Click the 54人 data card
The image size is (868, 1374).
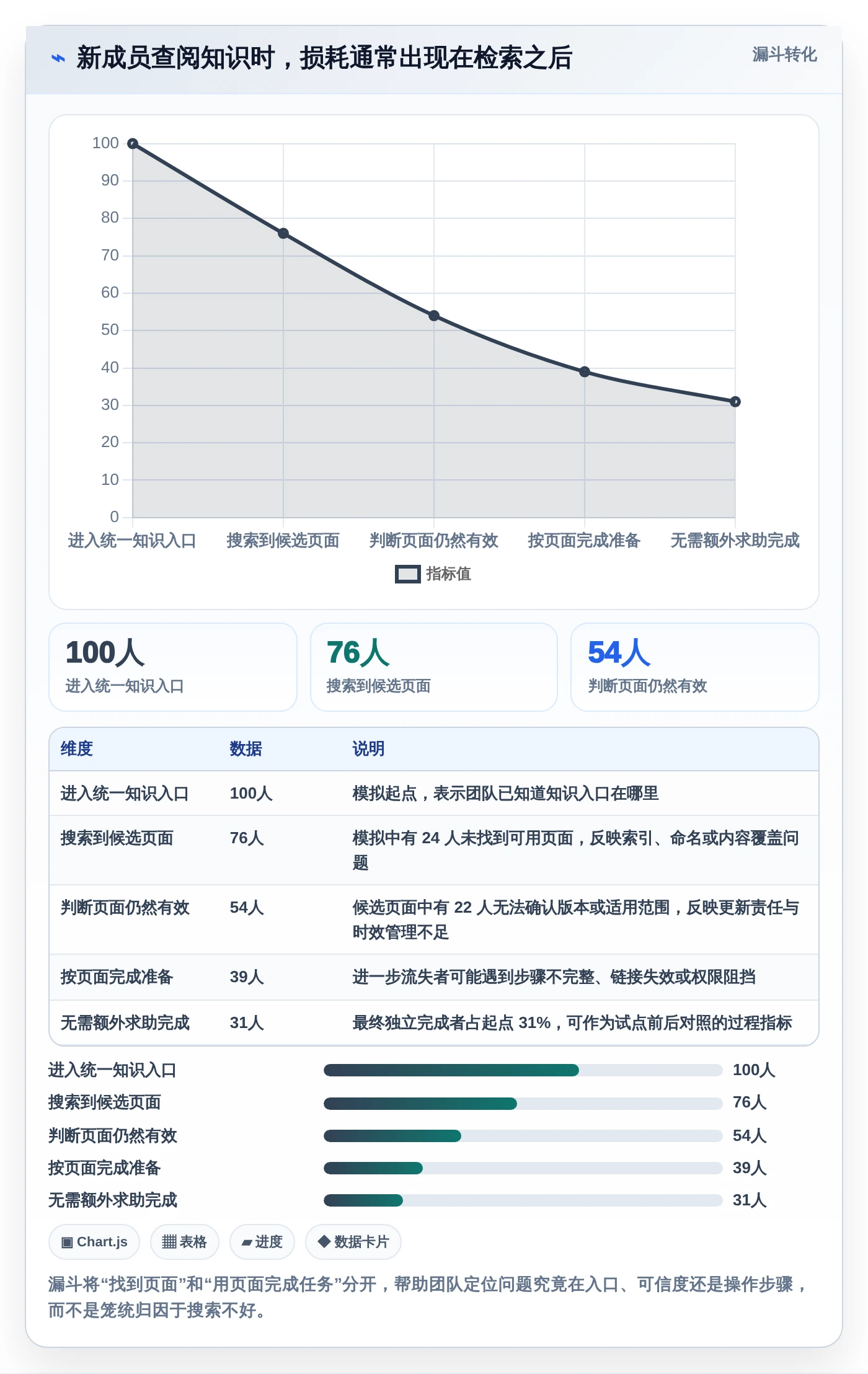(x=695, y=667)
